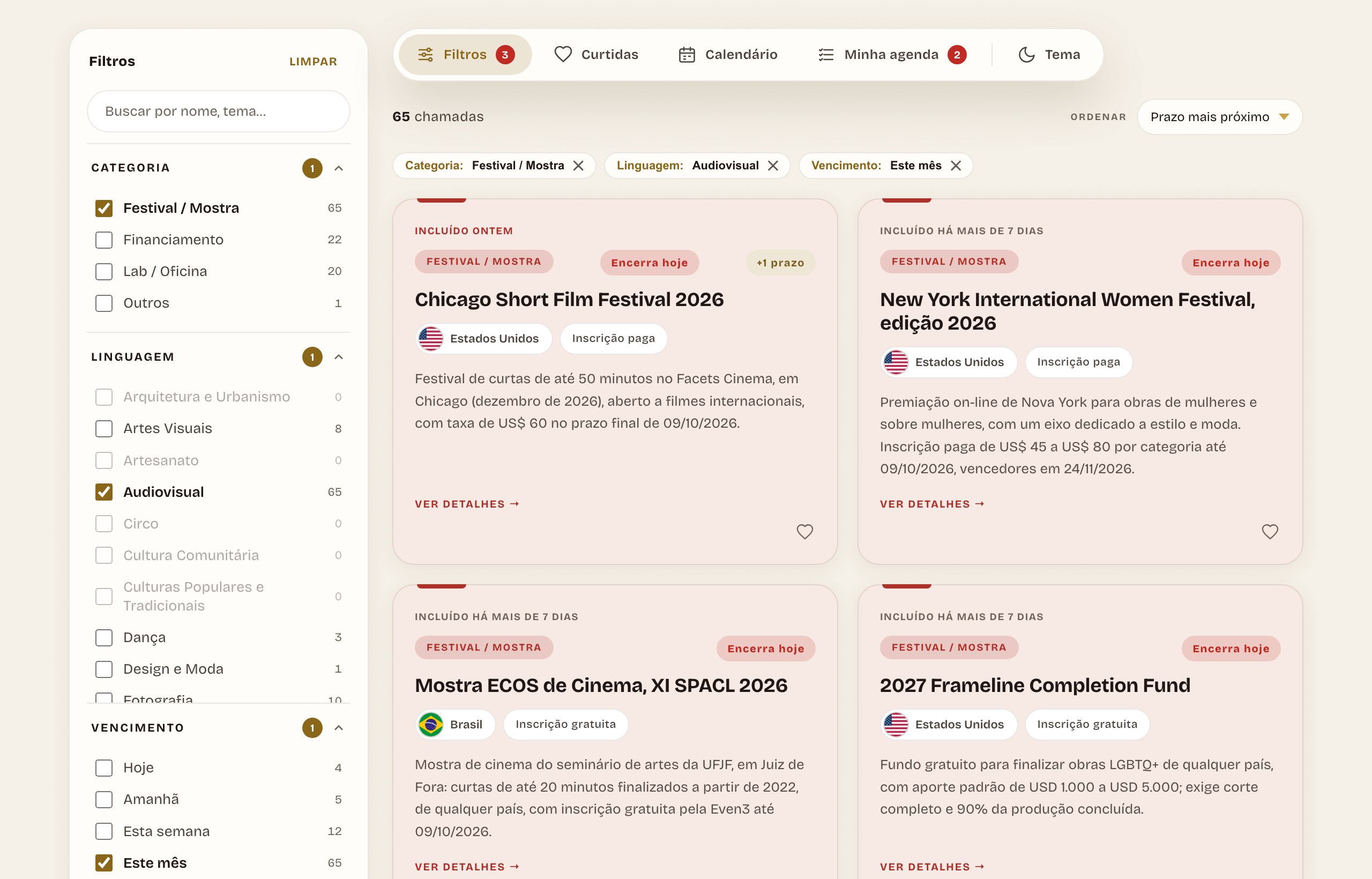The width and height of the screenshot is (1372, 879).
Task: Open Ver detalhes for Mostra ECOS de Cinema
Action: 467,867
